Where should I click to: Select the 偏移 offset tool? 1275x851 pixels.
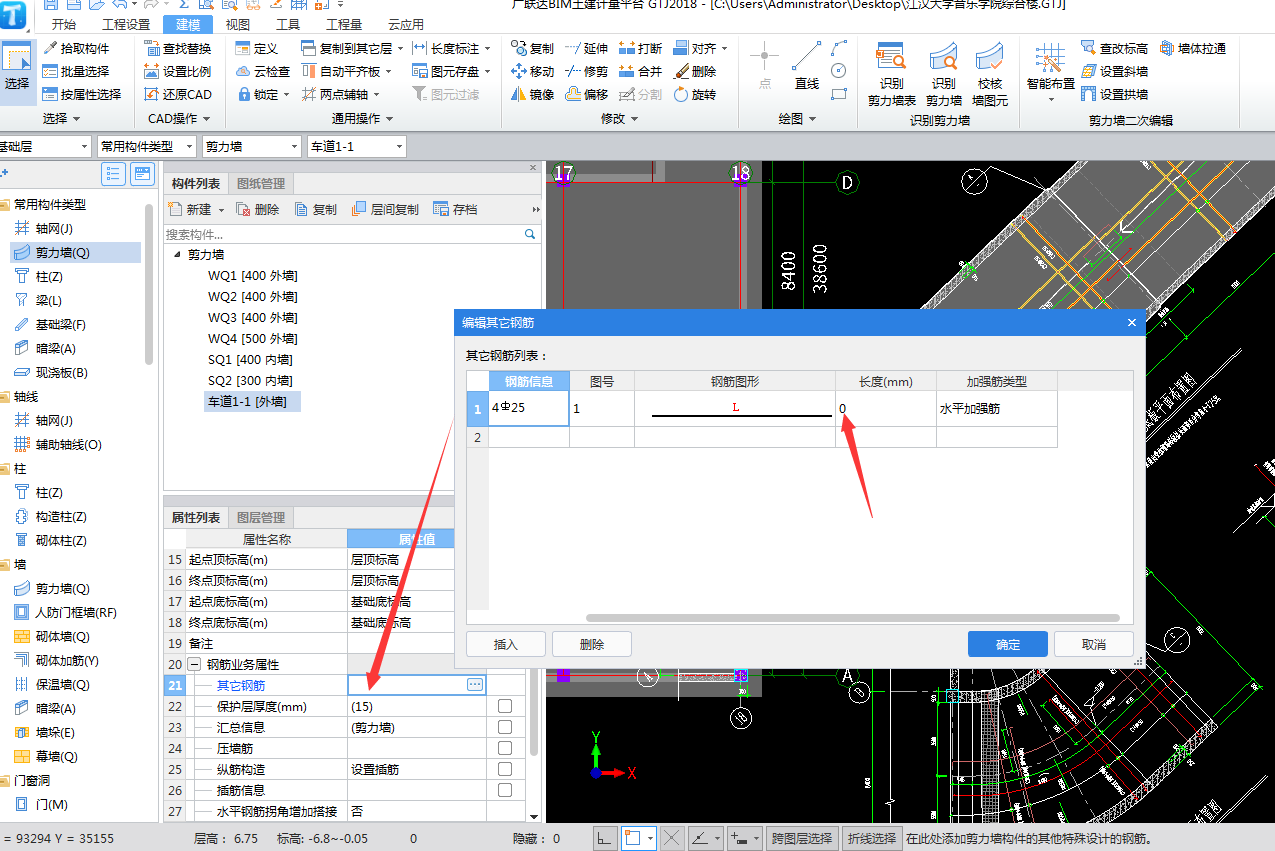[x=586, y=94]
